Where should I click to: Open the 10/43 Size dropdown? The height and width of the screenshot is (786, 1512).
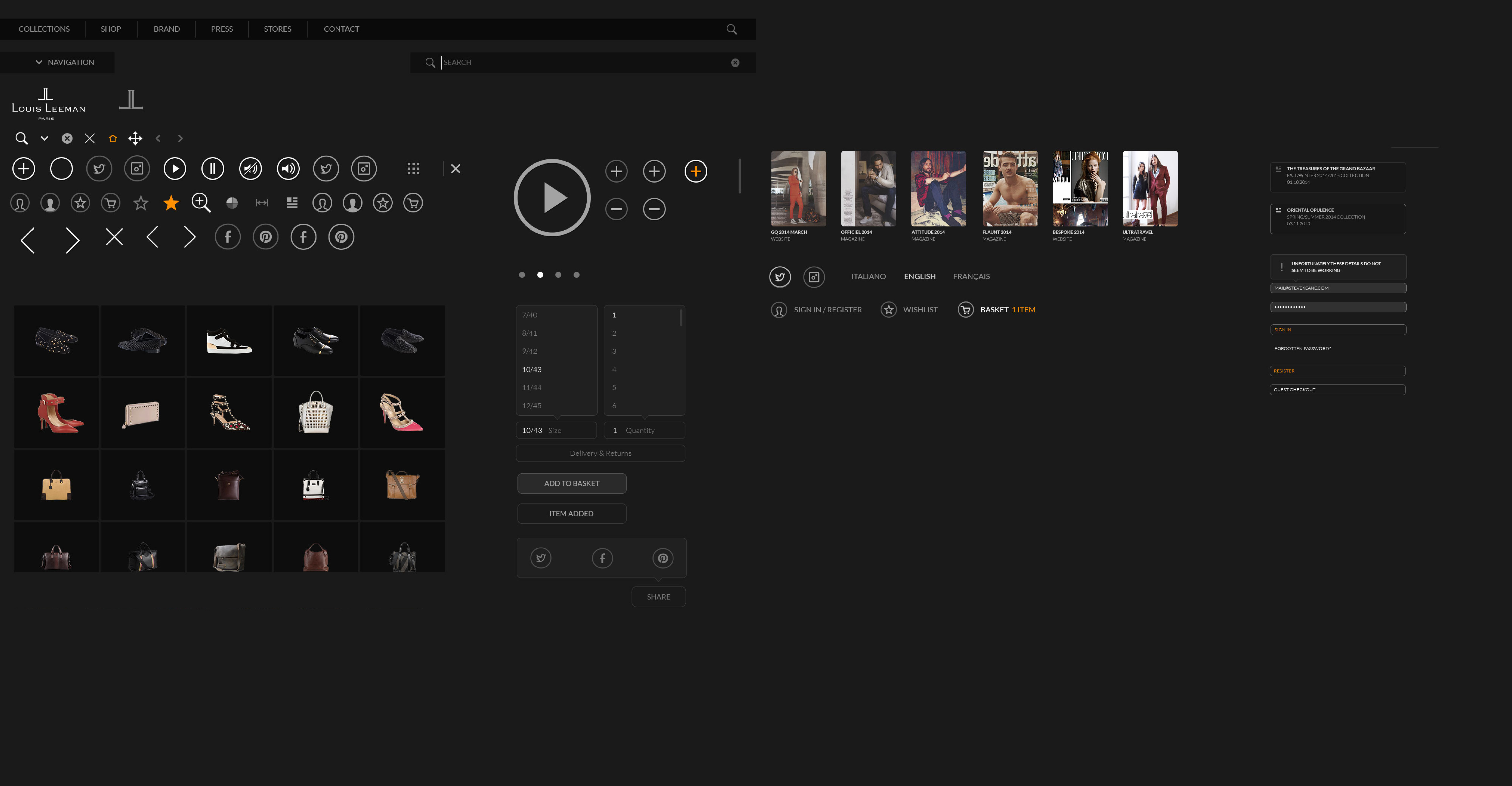tap(556, 431)
